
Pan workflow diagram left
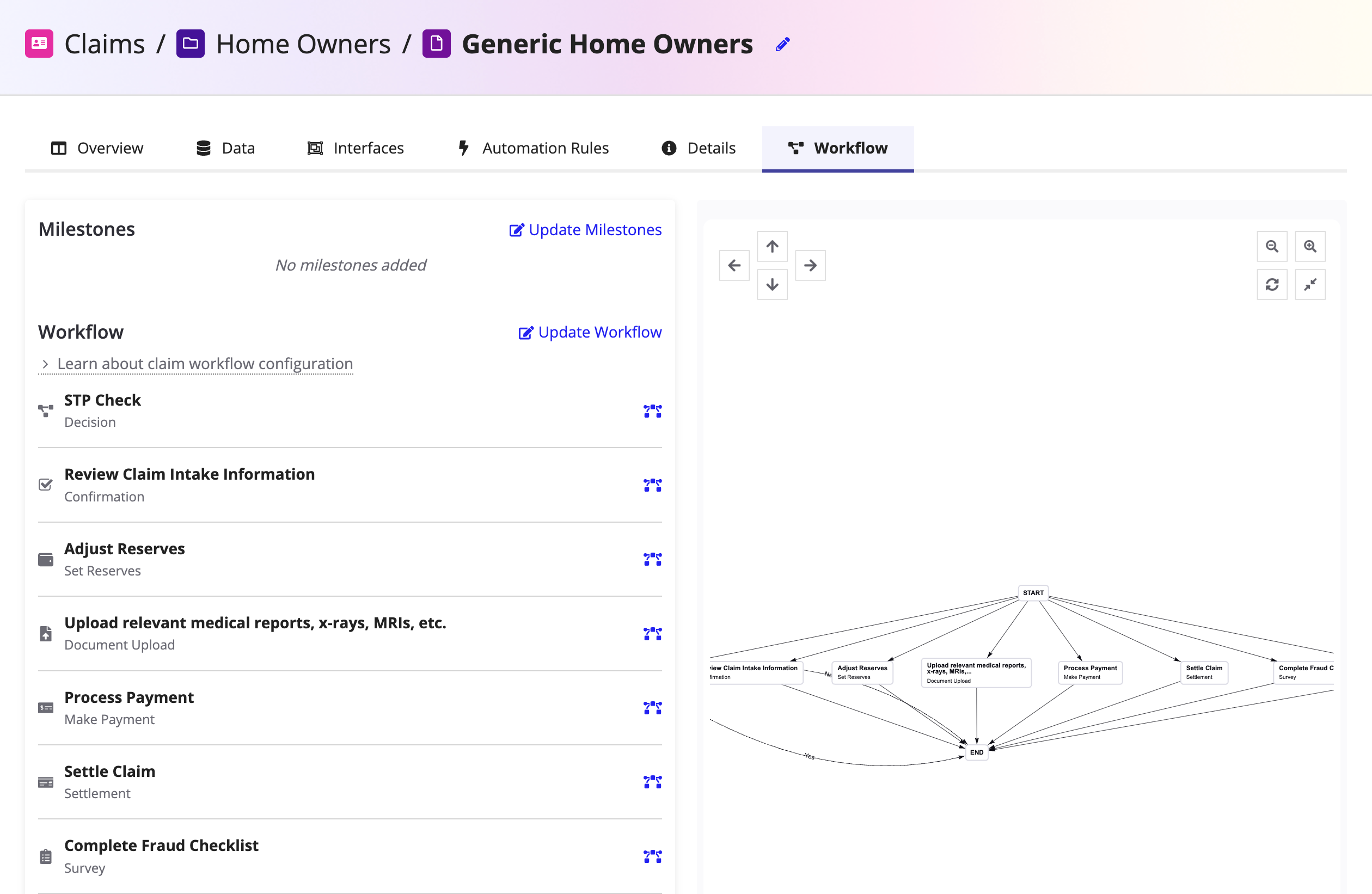coord(734,265)
